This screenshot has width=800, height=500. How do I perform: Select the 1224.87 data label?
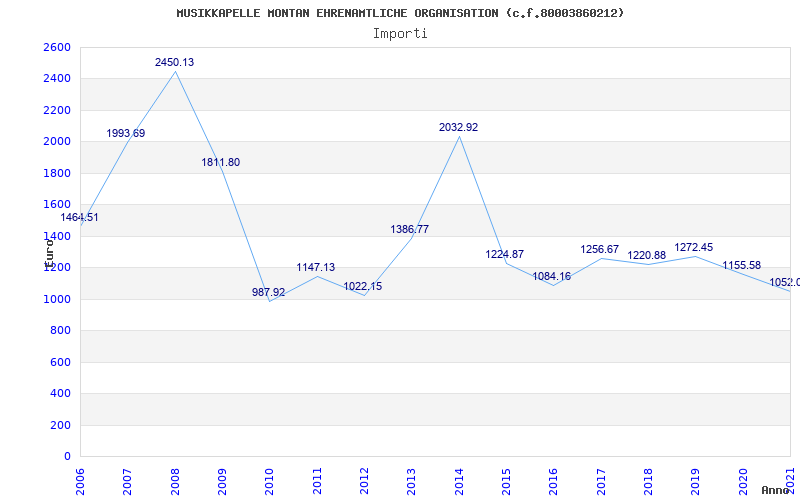(x=505, y=254)
